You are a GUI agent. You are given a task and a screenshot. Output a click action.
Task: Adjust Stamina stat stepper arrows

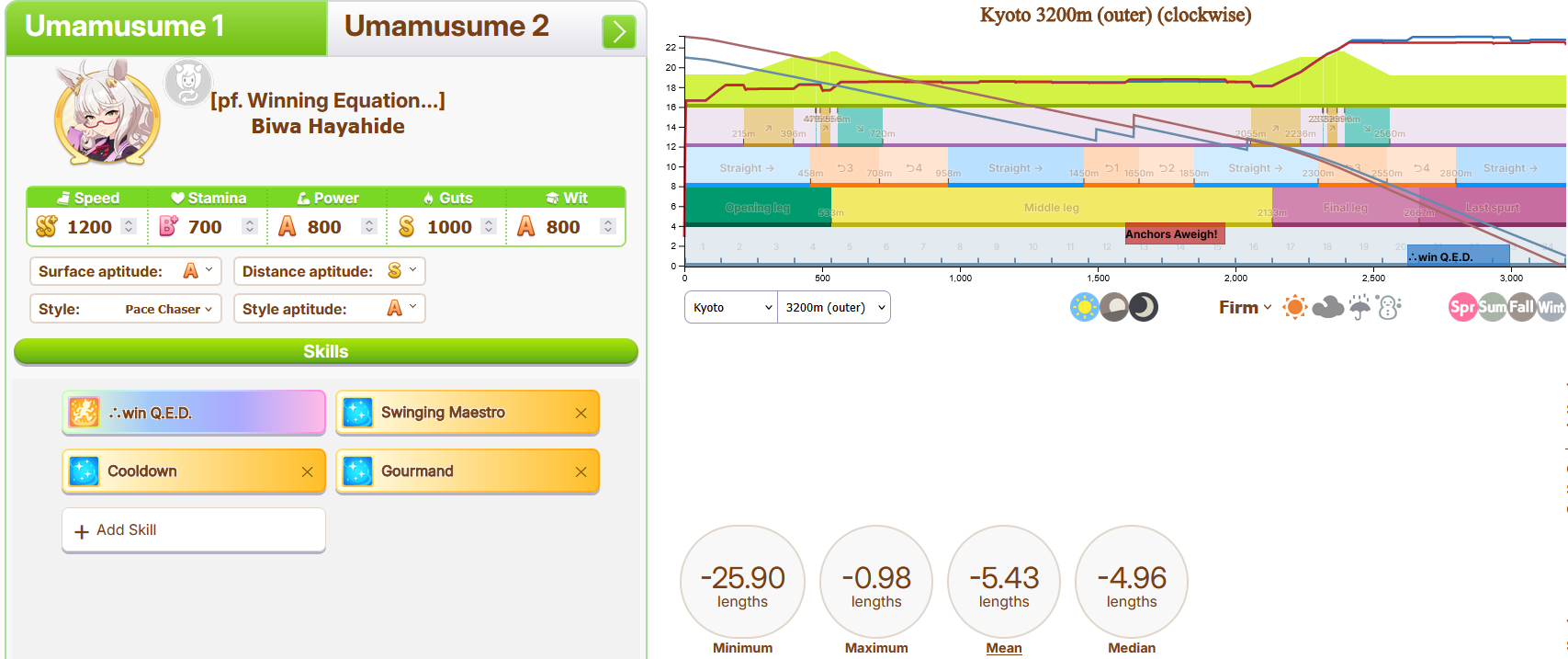point(250,226)
